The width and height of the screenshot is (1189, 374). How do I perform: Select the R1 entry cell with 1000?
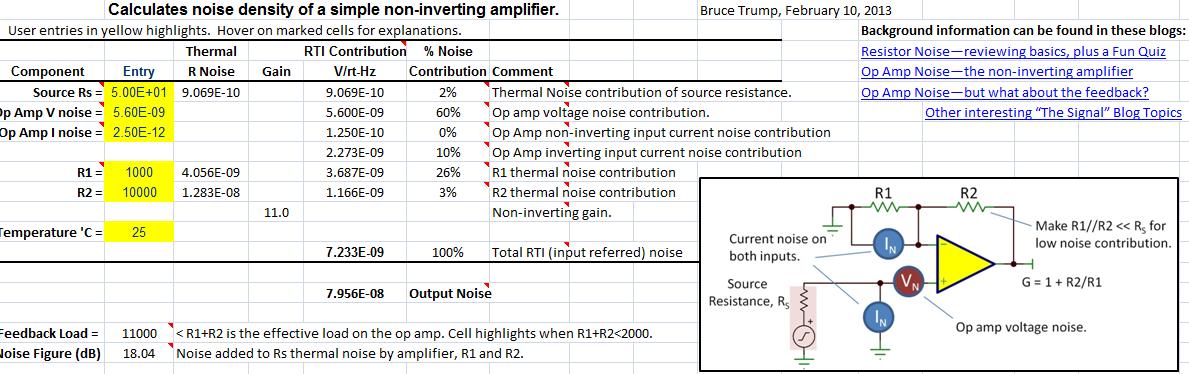point(140,172)
